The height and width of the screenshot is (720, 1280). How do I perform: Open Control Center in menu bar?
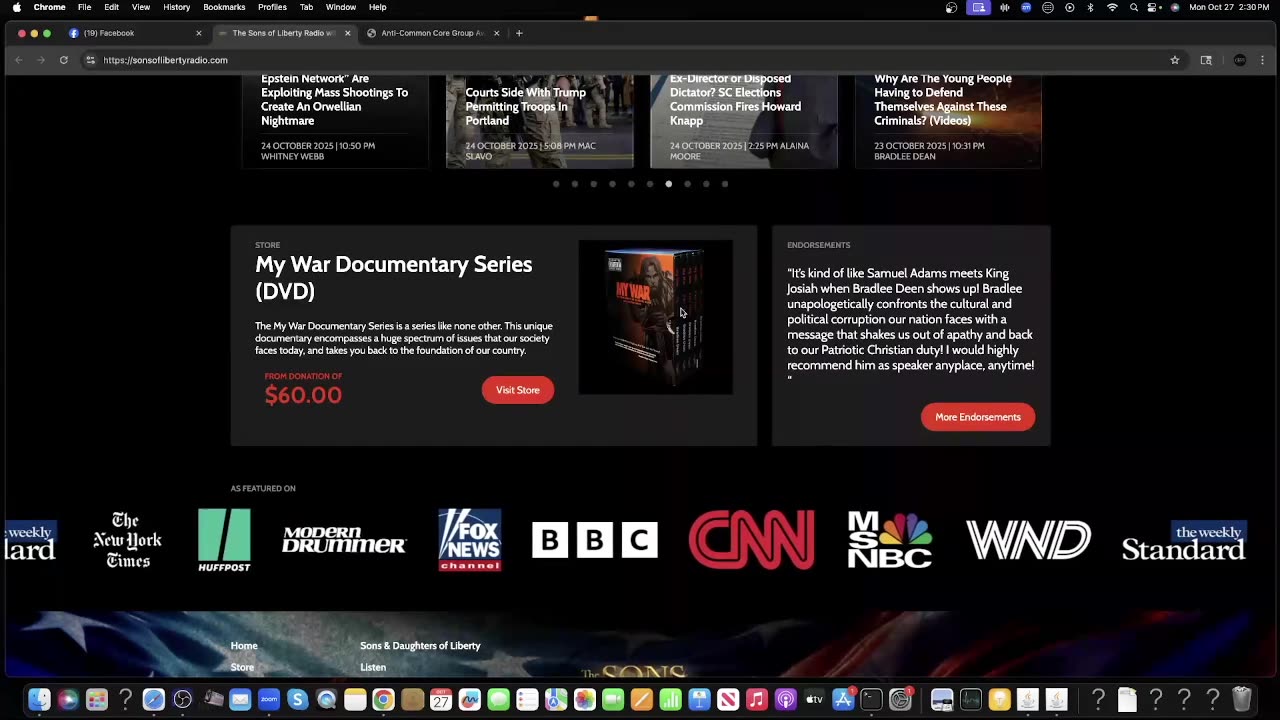tap(1154, 7)
